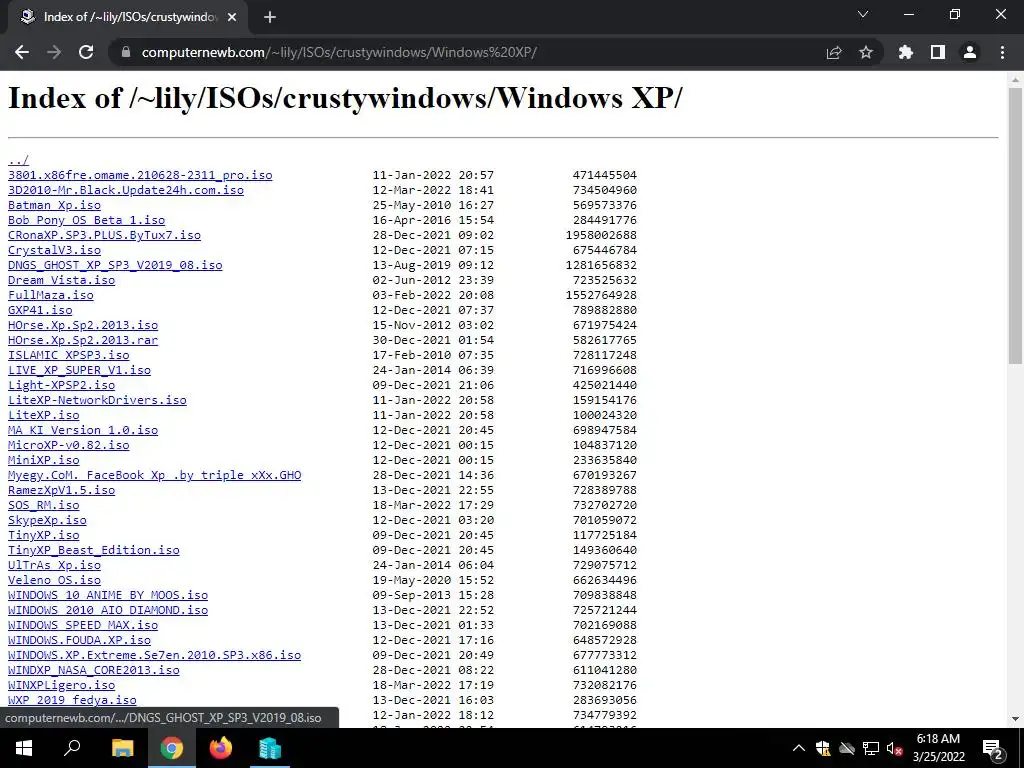1024x768 pixels.
Task: Launch Firefox from the taskbar
Action: 221,748
